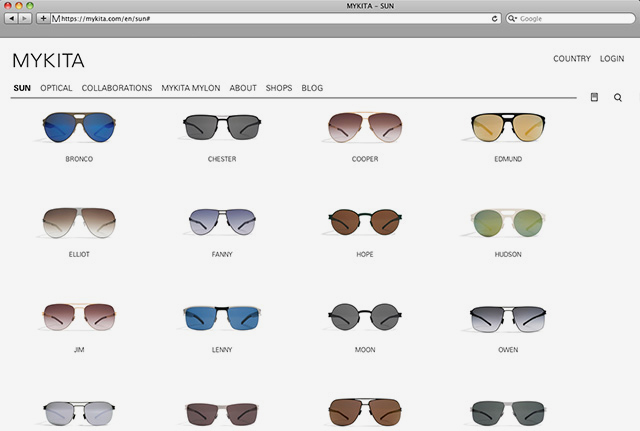Go to the COLLABORATIONS menu item
640x431 pixels.
(117, 88)
